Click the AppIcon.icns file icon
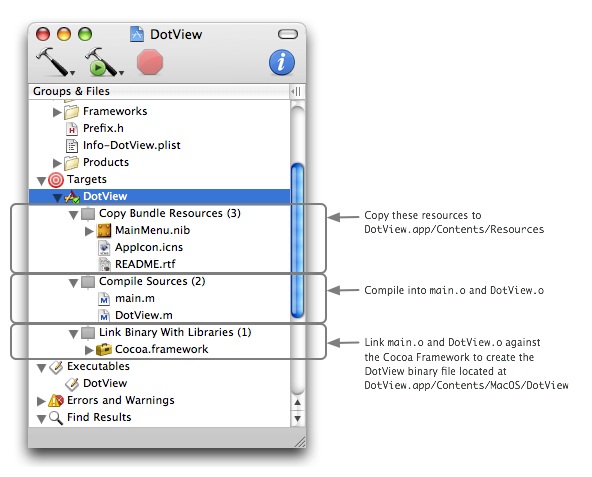The height and width of the screenshot is (477, 592). tap(104, 248)
